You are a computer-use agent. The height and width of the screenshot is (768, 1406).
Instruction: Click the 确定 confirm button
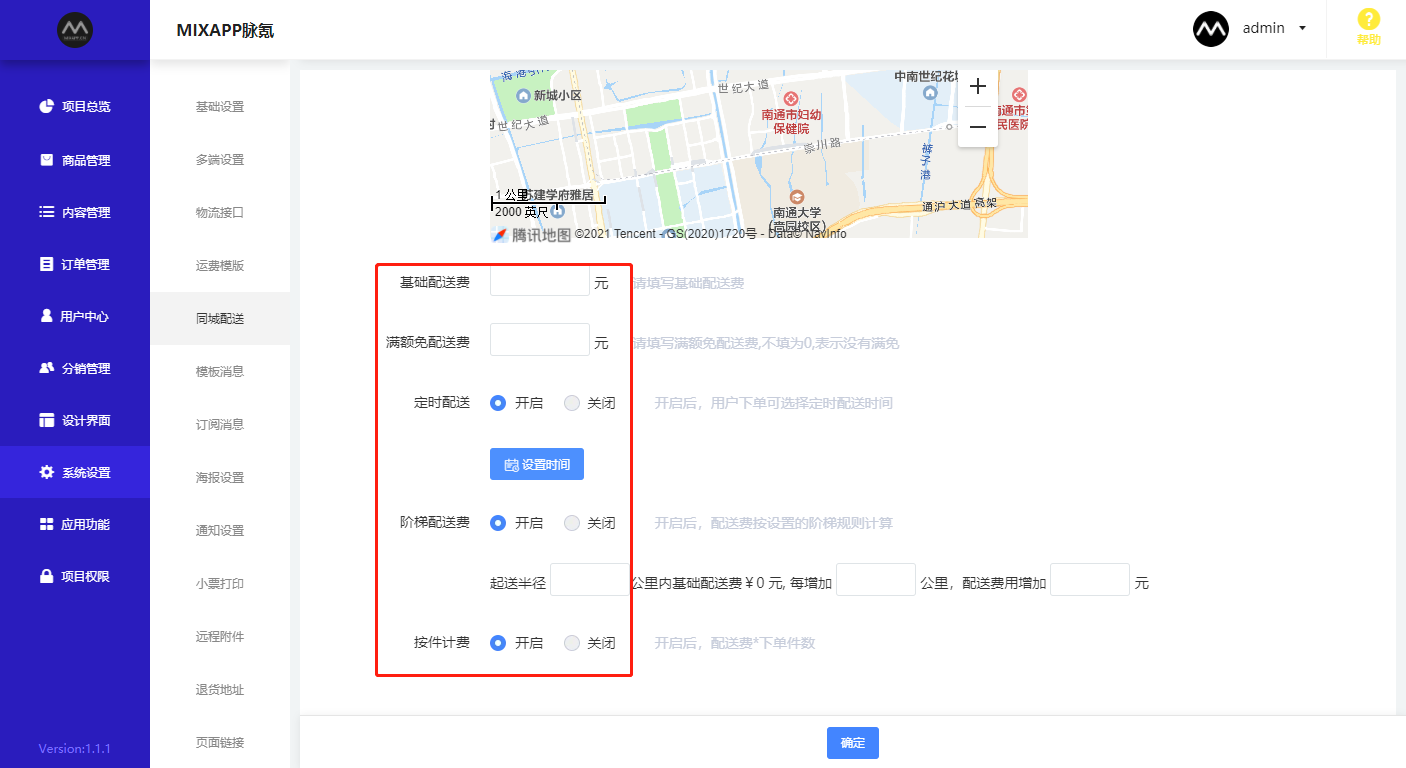853,743
